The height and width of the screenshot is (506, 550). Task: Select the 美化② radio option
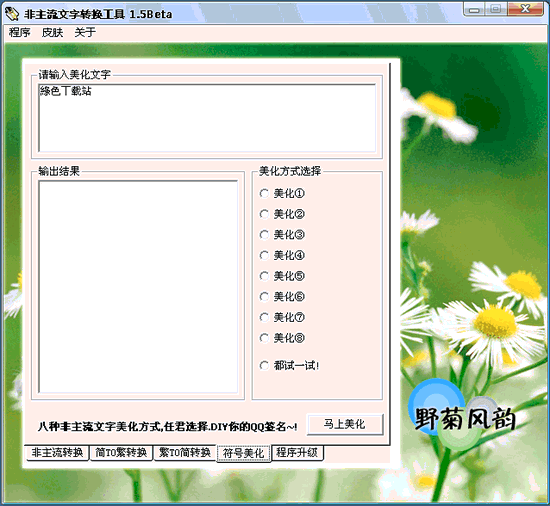tap(282, 214)
